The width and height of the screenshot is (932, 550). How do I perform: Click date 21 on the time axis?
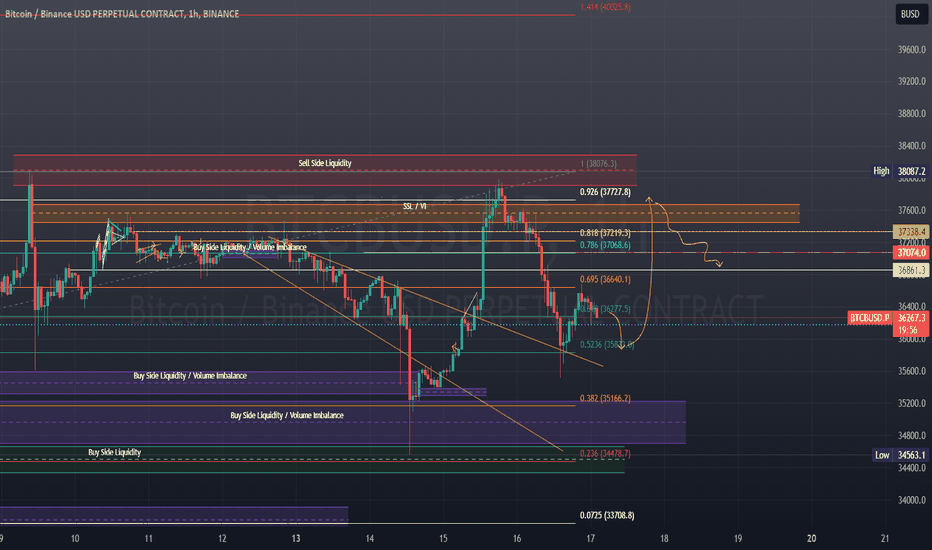[x=885, y=539]
